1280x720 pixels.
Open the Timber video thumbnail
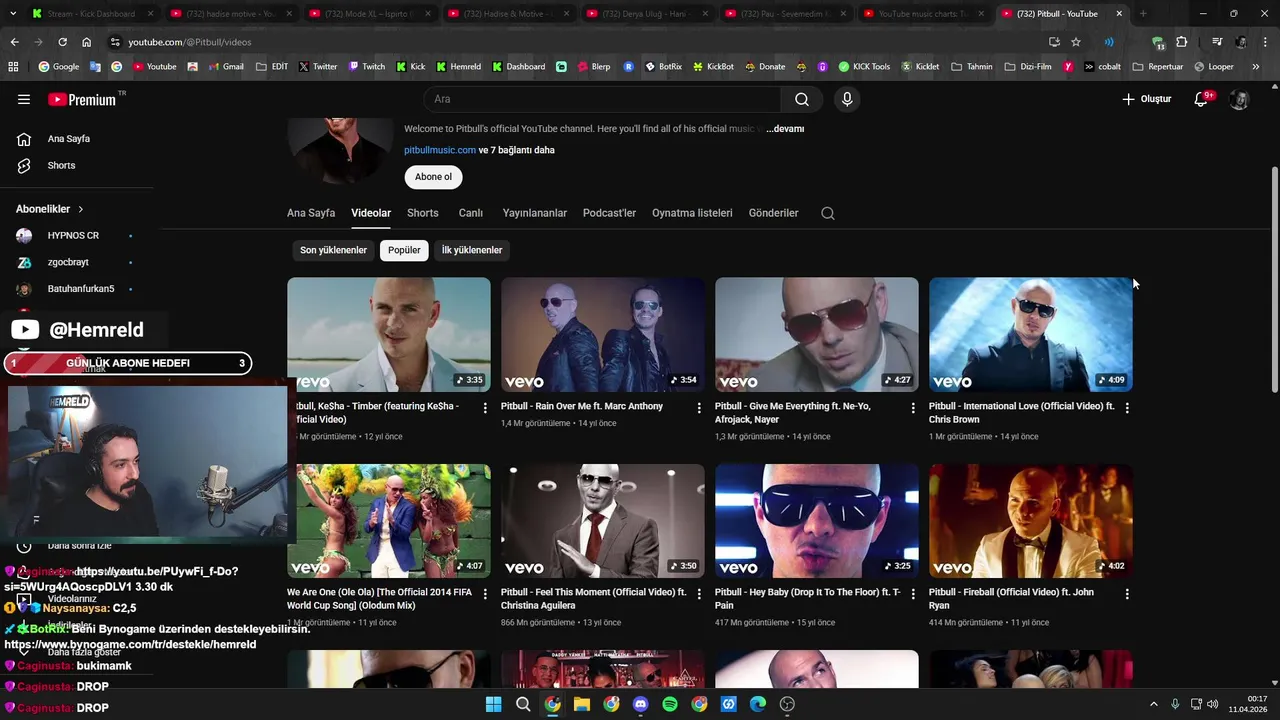[389, 334]
